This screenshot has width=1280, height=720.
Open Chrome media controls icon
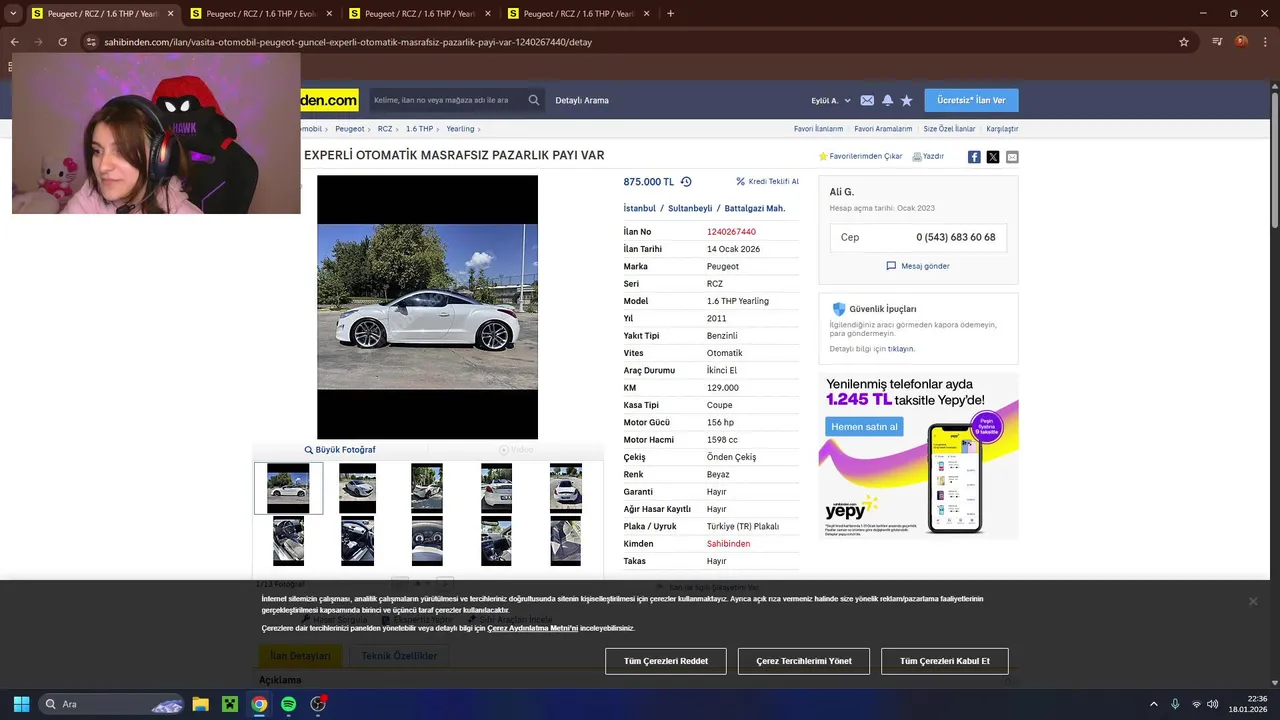pyautogui.click(x=1217, y=42)
